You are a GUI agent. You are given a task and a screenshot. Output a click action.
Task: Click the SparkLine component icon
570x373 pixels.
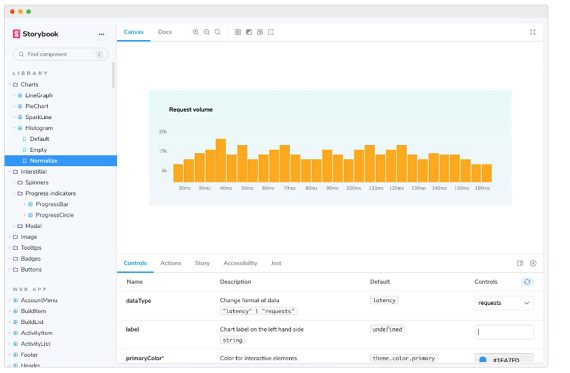[20, 117]
